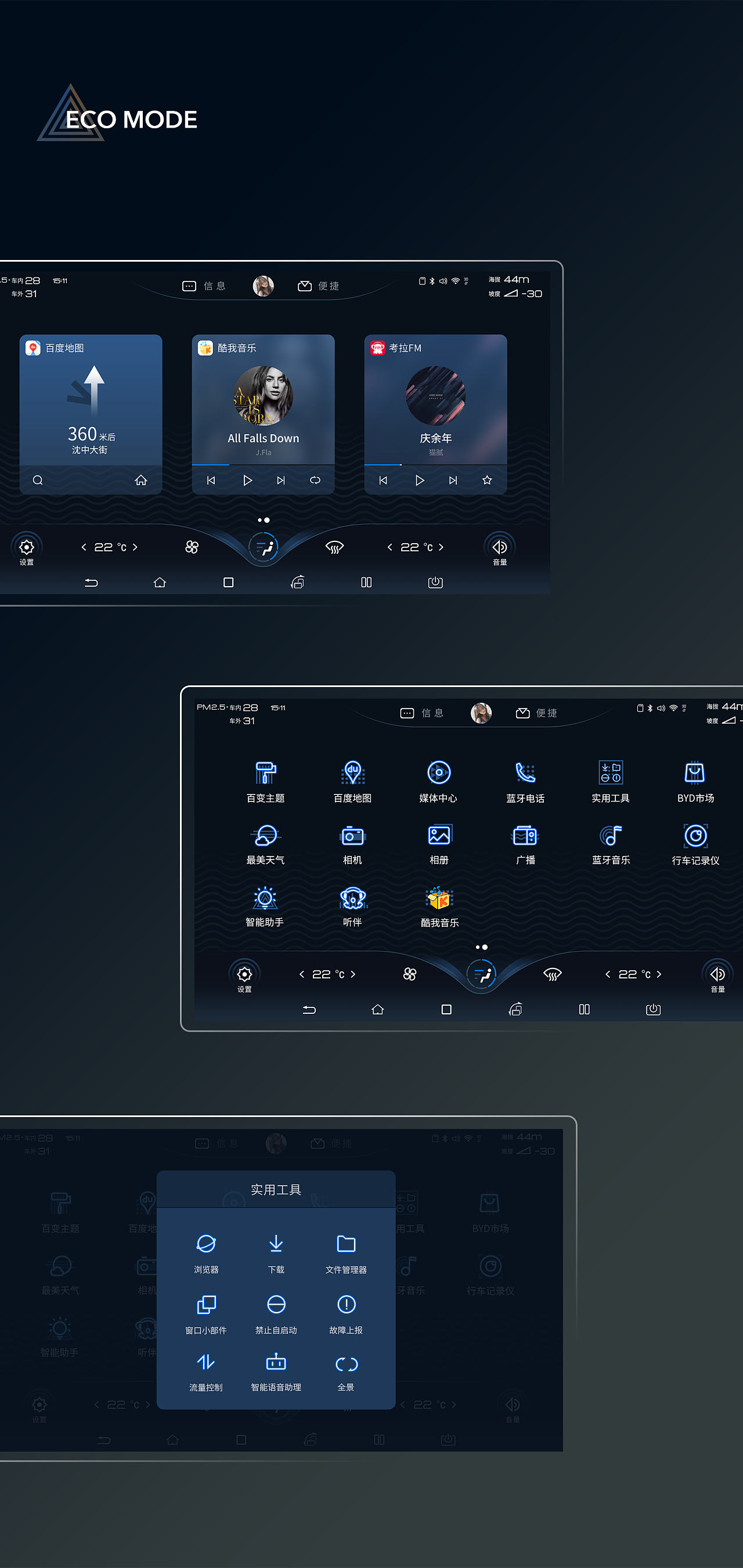
Task: Open 听伴 audio app
Action: click(x=352, y=906)
